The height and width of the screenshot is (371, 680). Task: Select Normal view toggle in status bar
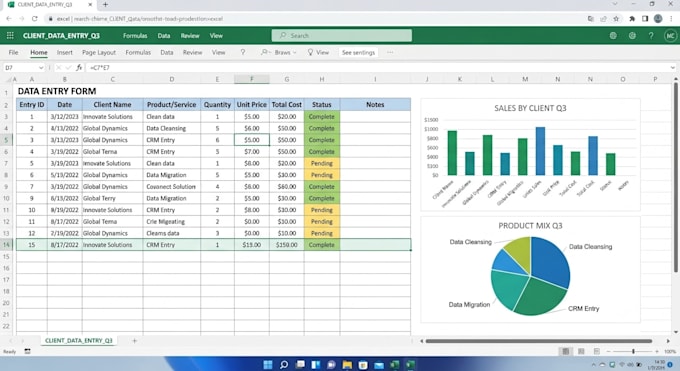566,351
